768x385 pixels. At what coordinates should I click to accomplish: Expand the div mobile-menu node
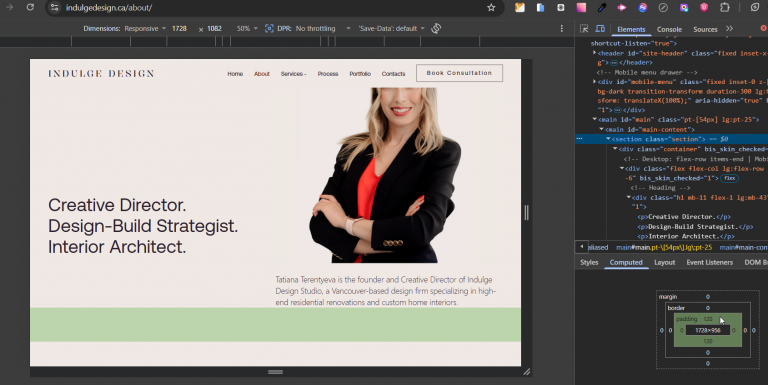595,82
